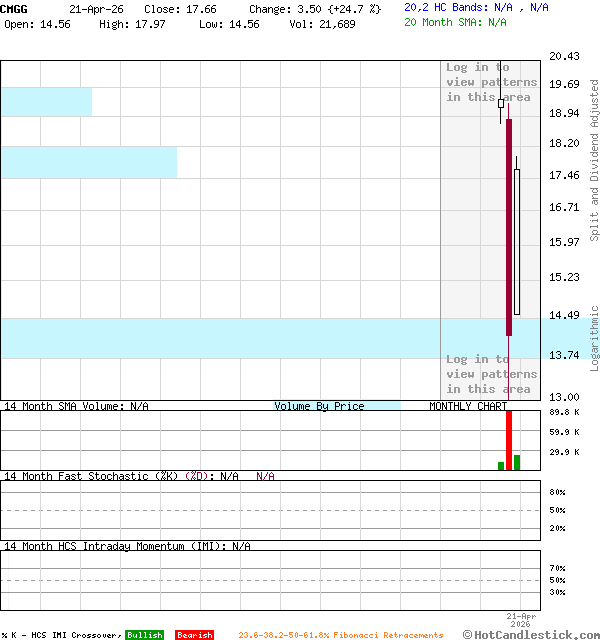The height and width of the screenshot is (640, 600).
Task: Click the Volume By Price label
Action: click(319, 406)
